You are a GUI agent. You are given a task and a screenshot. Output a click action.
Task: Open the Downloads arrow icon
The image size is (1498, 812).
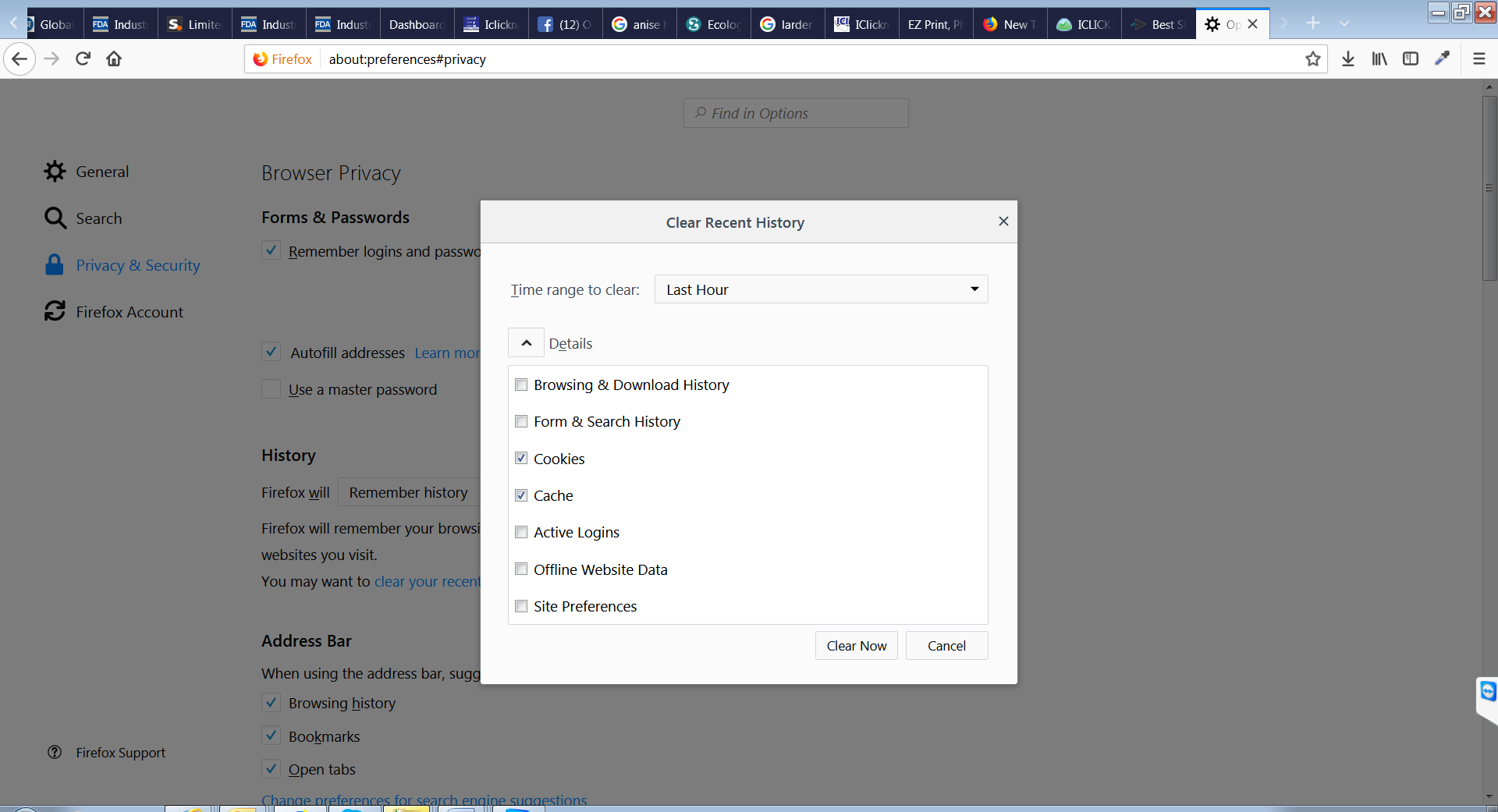point(1347,59)
